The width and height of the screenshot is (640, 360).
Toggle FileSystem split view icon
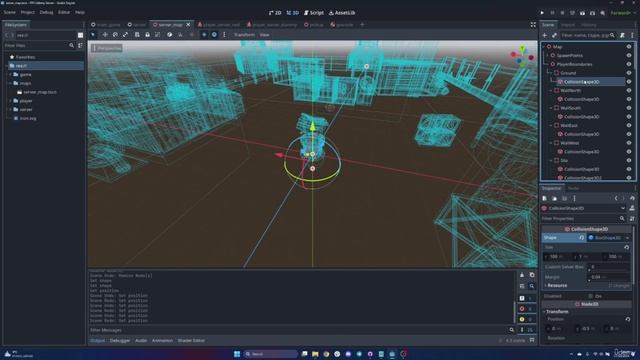[80, 35]
